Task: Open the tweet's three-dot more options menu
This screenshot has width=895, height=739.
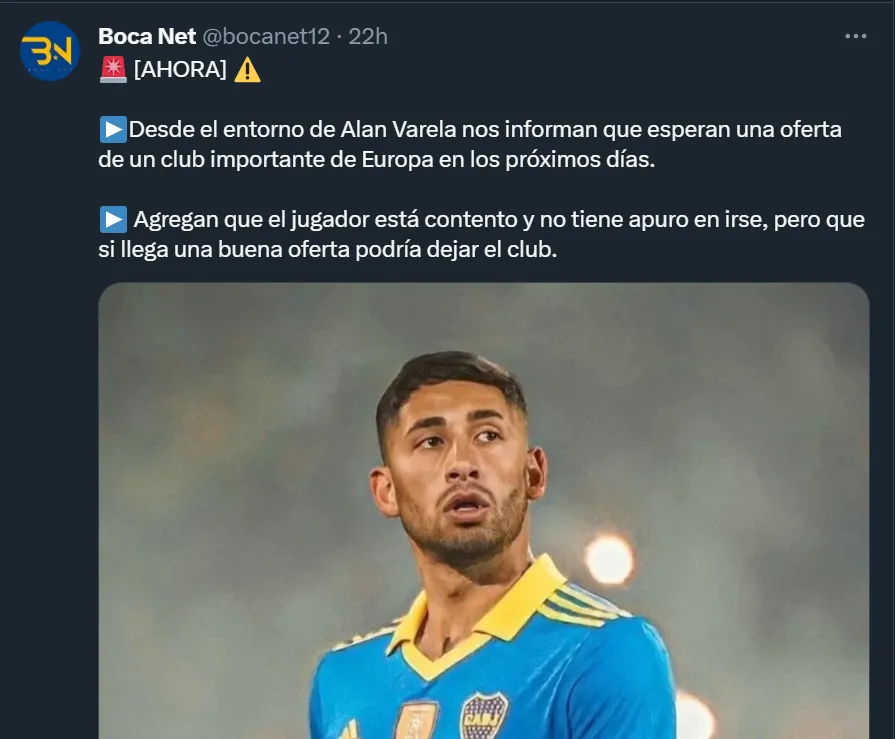Action: pos(856,36)
